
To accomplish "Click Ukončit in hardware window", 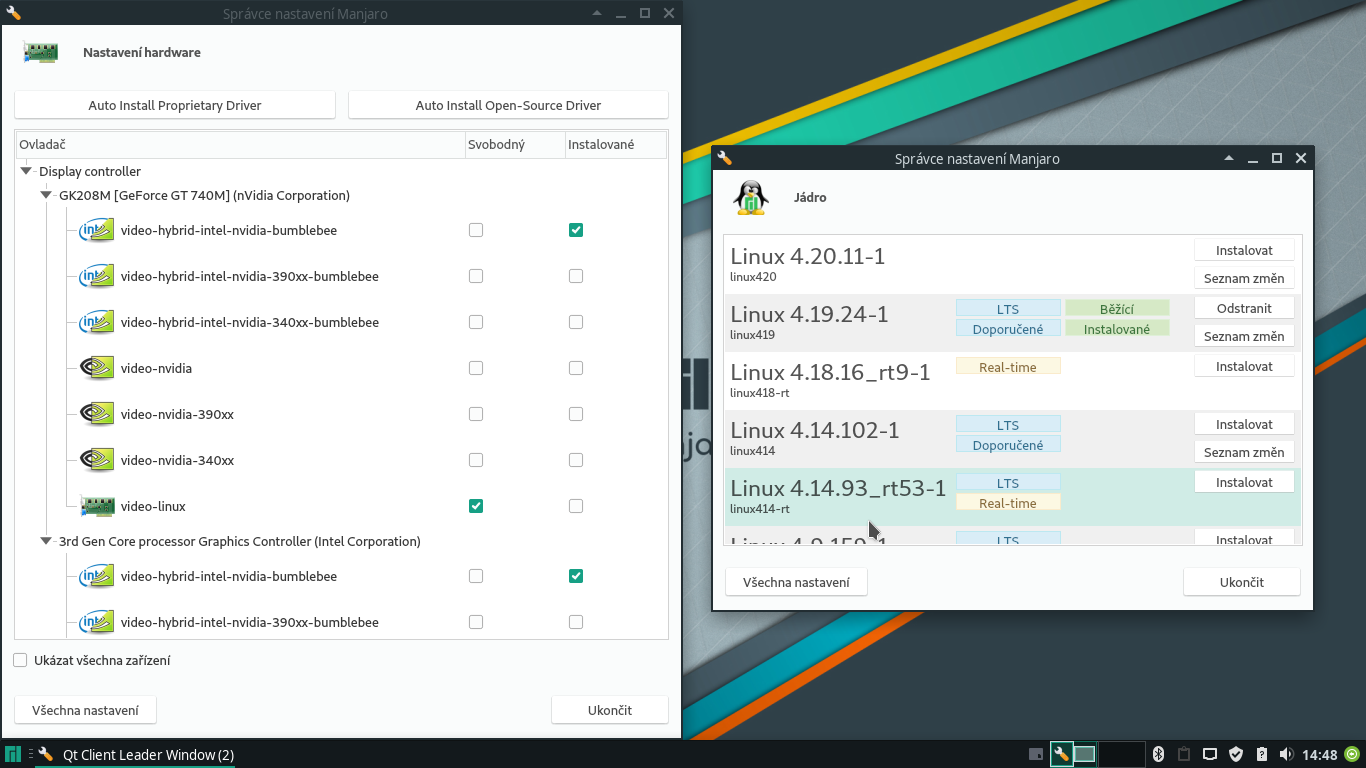I will pos(610,710).
